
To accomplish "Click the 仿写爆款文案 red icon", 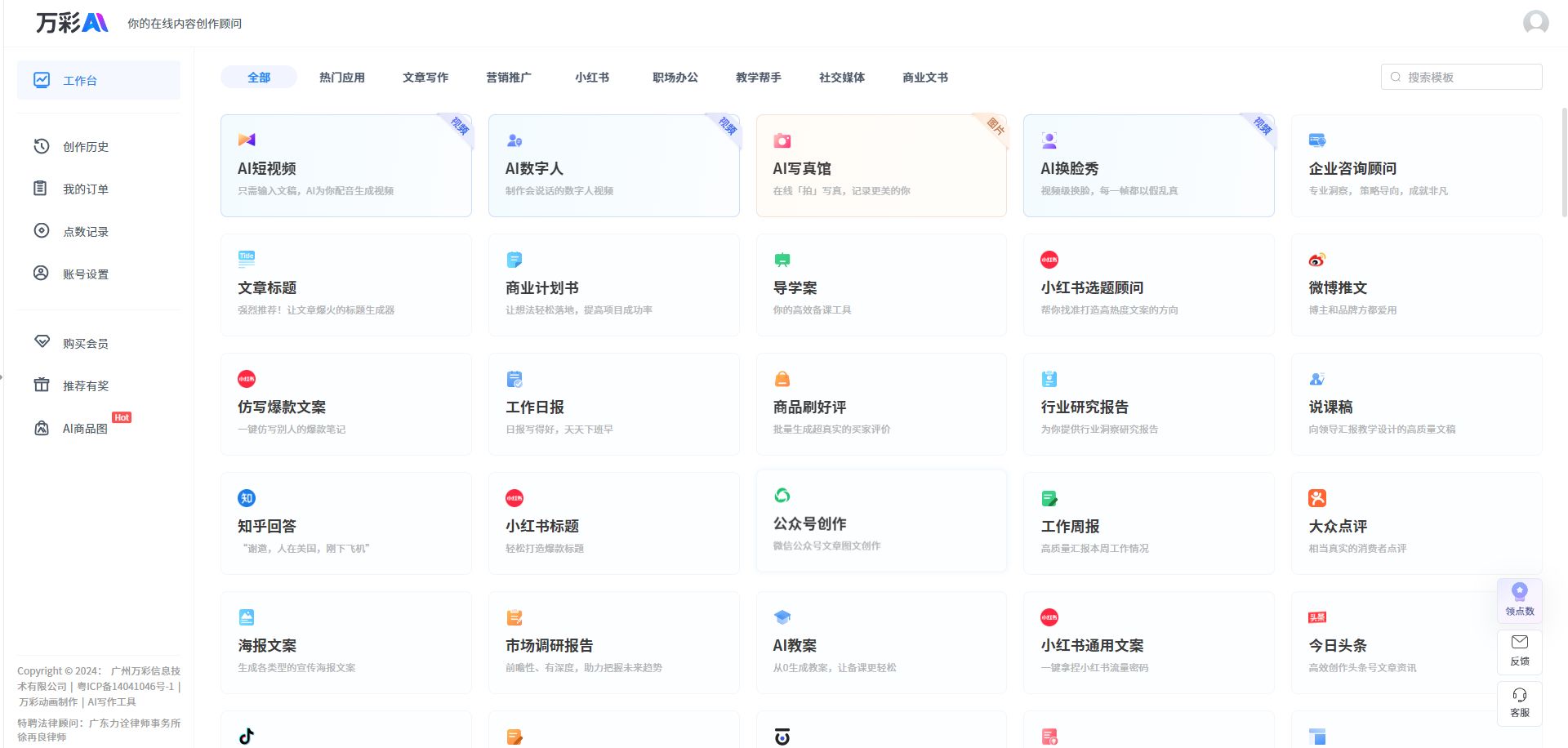I will click(247, 379).
